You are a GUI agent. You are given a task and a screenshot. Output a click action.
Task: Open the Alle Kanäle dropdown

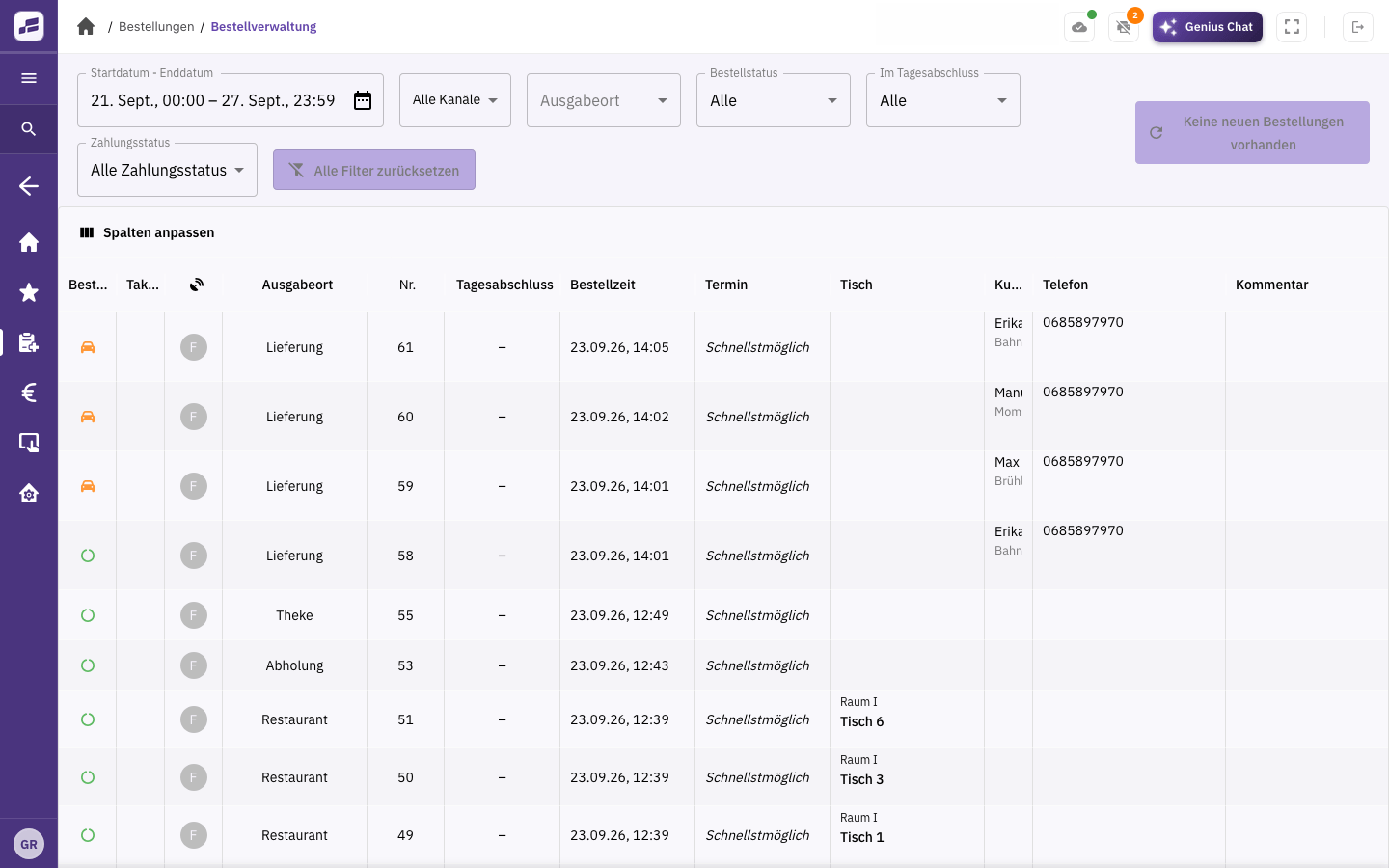coord(455,100)
